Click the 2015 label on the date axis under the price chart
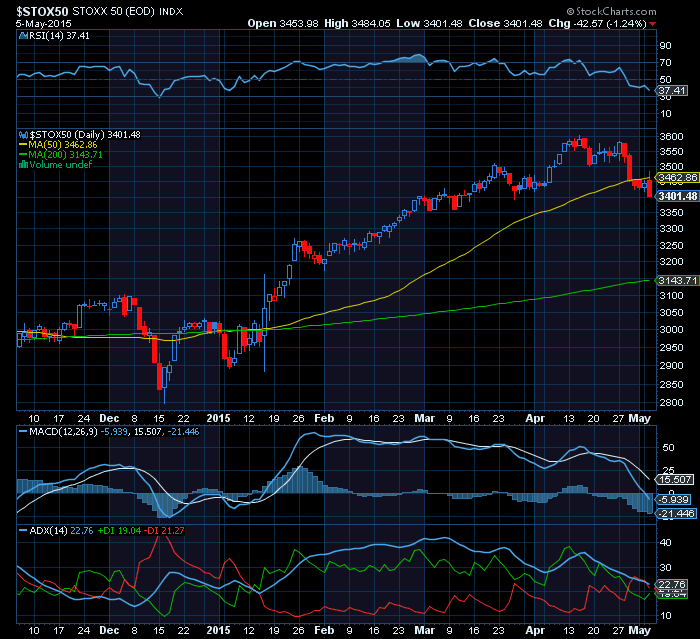 click(x=218, y=418)
